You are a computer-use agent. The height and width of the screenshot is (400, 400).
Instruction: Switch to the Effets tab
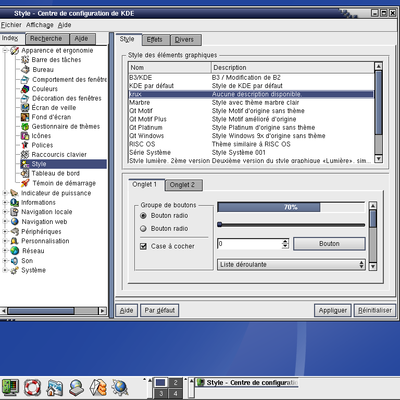point(155,40)
